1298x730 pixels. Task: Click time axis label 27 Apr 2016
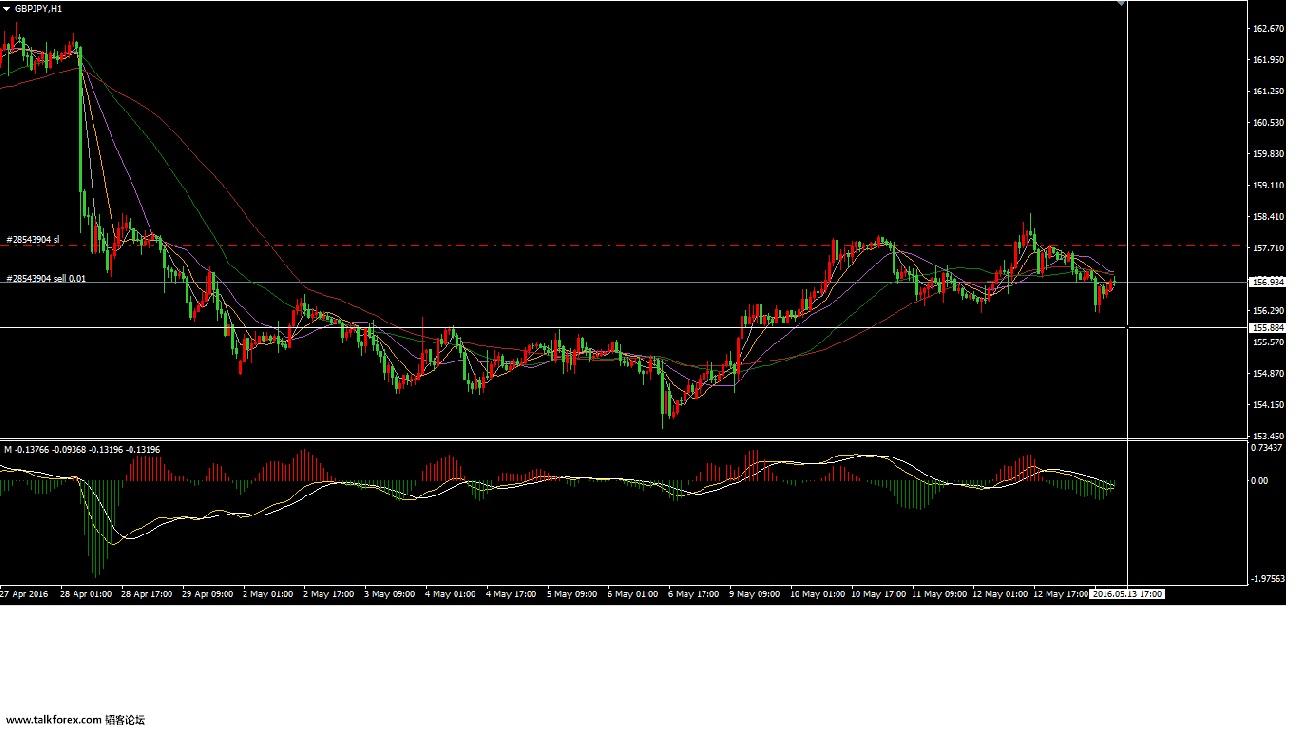23,594
